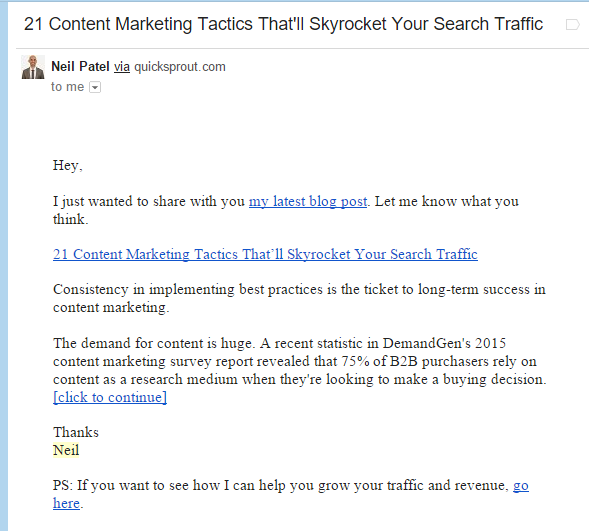Image resolution: width=589 pixels, height=531 pixels.
Task: Follow the "[click to continue]" link
Action: (x=110, y=397)
